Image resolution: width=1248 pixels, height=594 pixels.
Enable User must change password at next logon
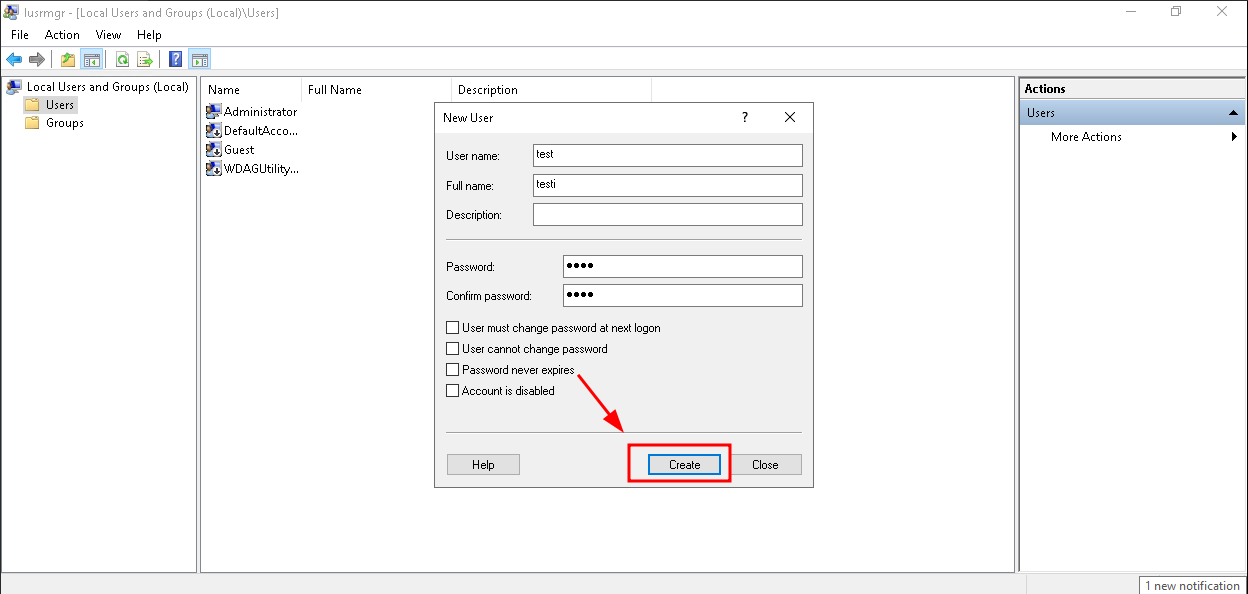click(x=453, y=328)
